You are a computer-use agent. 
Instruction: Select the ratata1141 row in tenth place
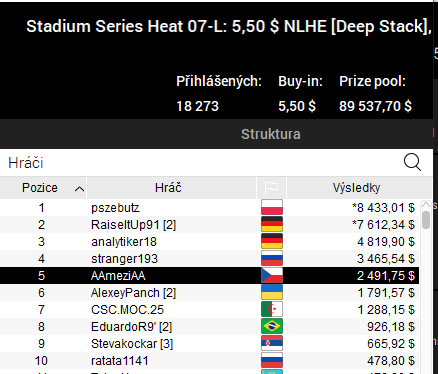click(209, 361)
